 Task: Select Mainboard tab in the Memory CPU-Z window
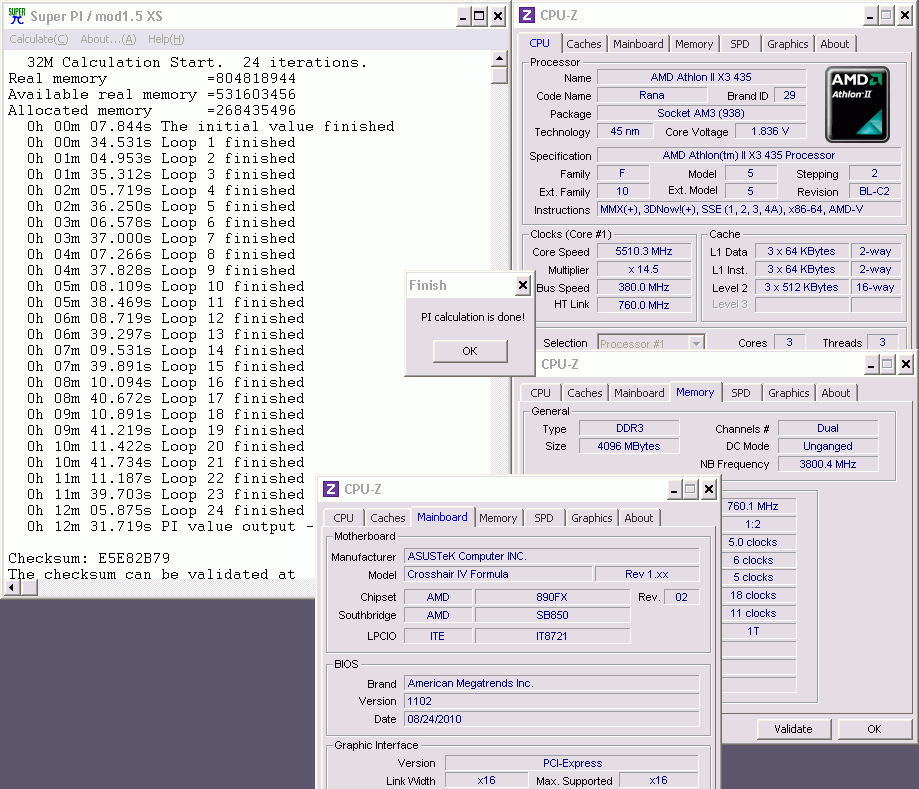point(639,393)
